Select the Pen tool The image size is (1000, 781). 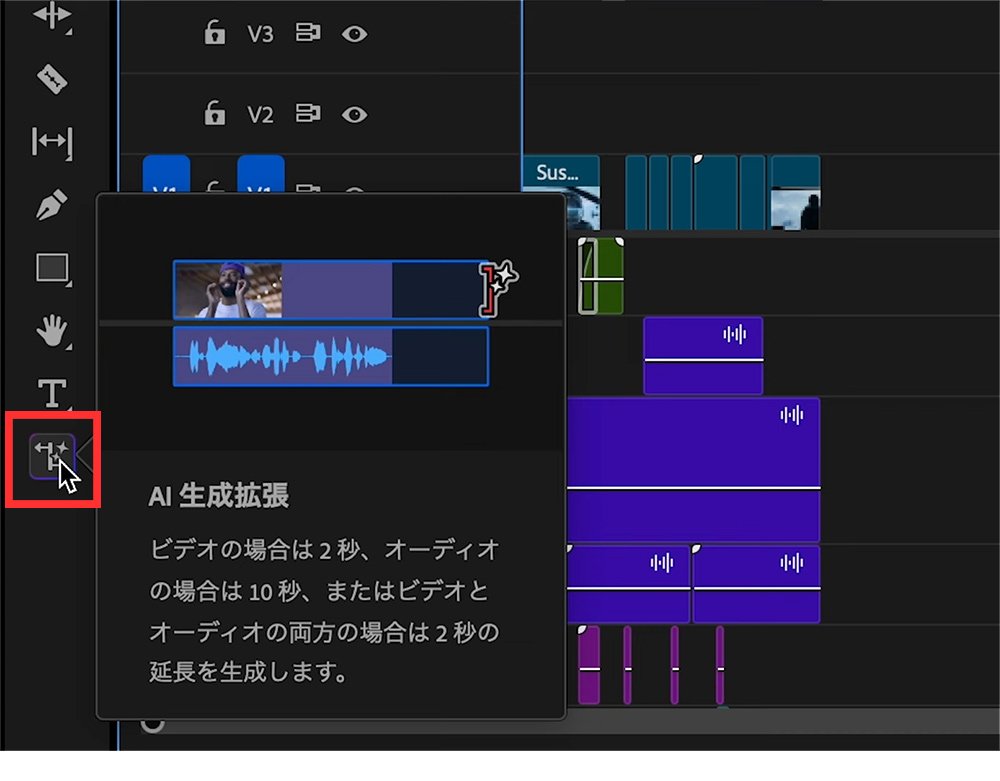tap(52, 205)
